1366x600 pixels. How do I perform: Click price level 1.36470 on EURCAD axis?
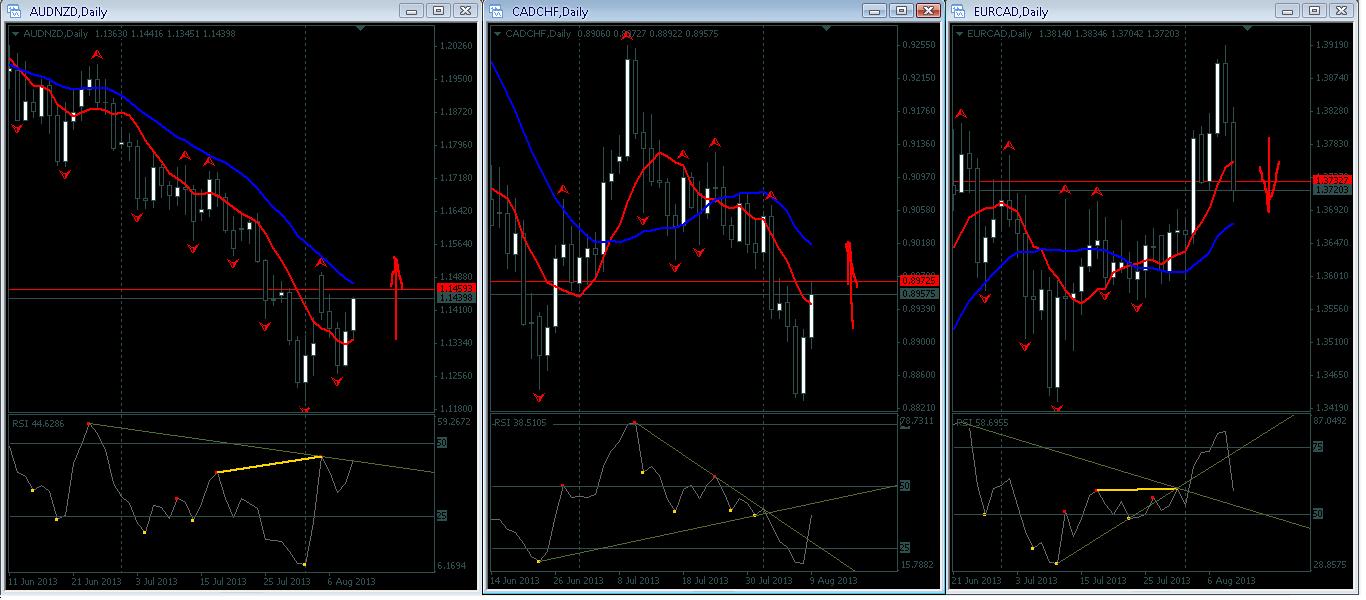click(1330, 243)
